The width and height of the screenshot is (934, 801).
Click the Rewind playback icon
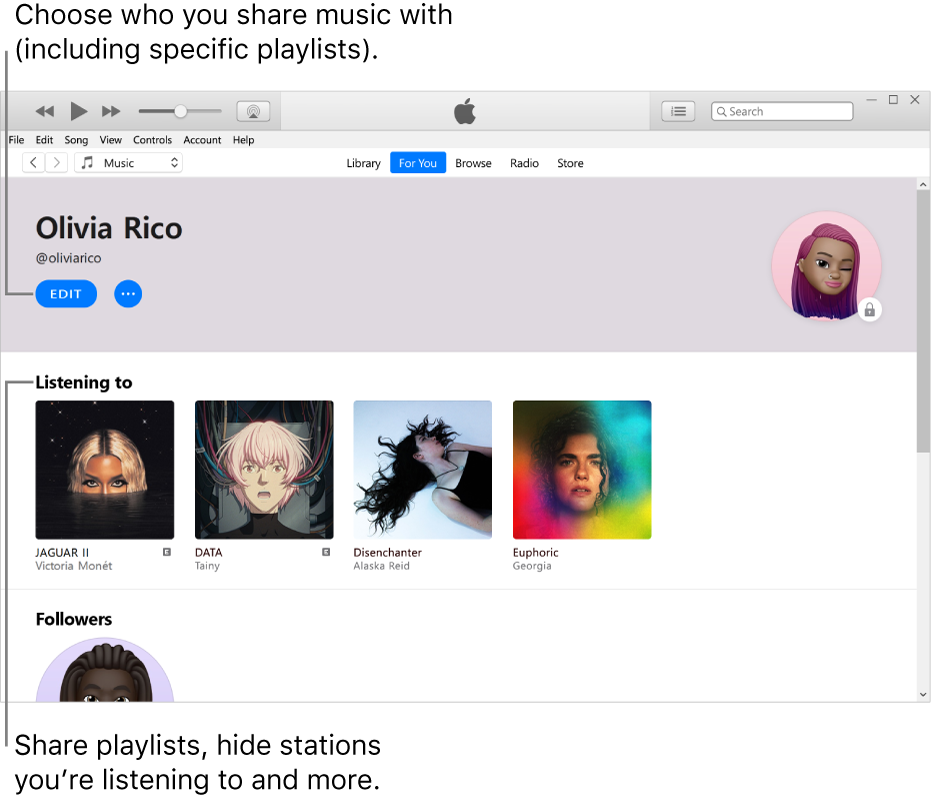pos(44,111)
